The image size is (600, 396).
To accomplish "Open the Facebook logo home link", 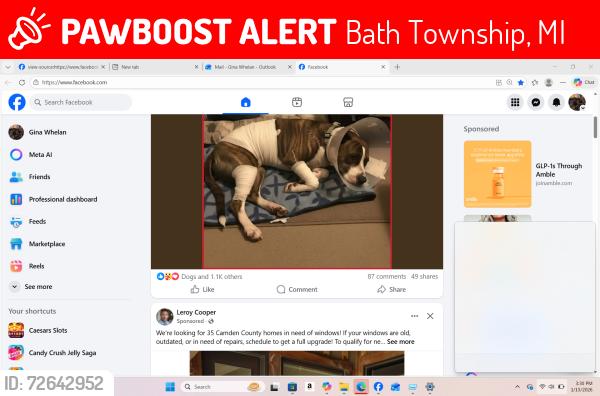I will (x=17, y=102).
